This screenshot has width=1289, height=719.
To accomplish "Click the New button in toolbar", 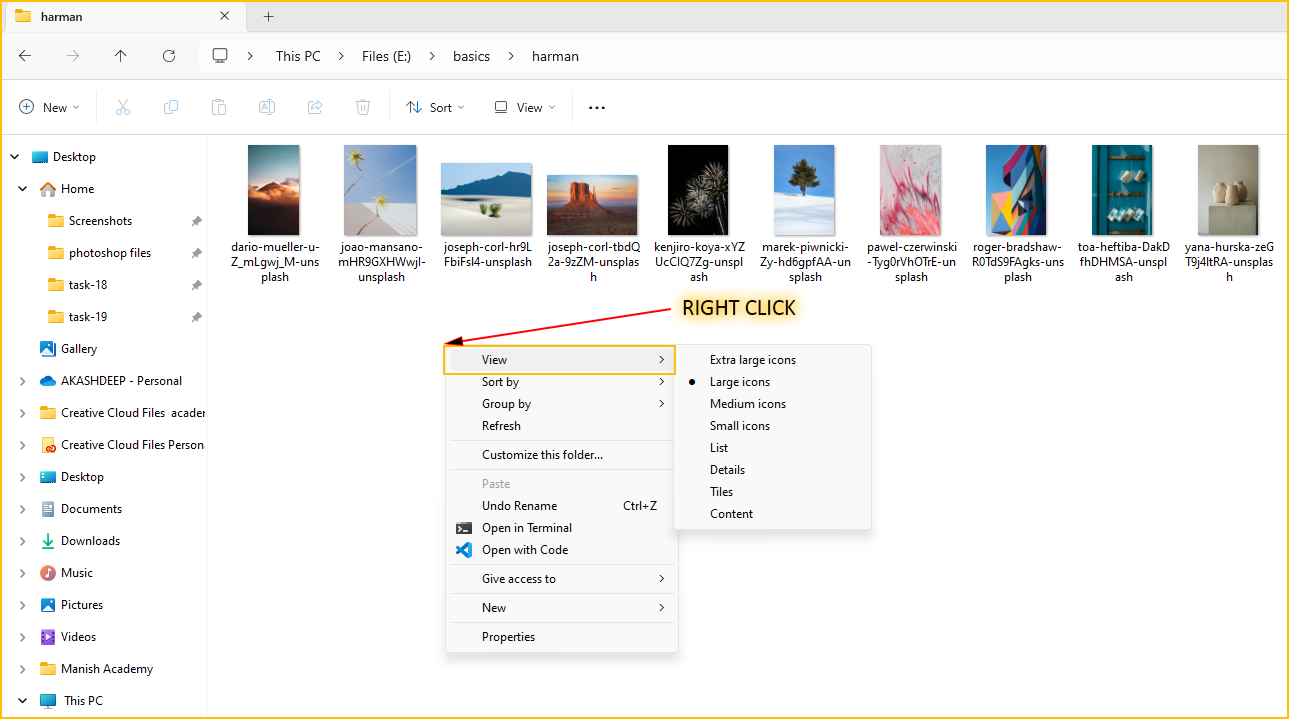I will (46, 108).
